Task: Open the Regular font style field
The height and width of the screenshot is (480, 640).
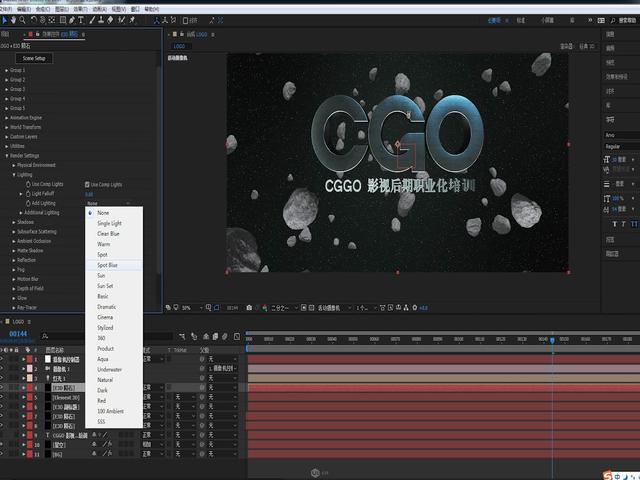Action: tap(622, 147)
